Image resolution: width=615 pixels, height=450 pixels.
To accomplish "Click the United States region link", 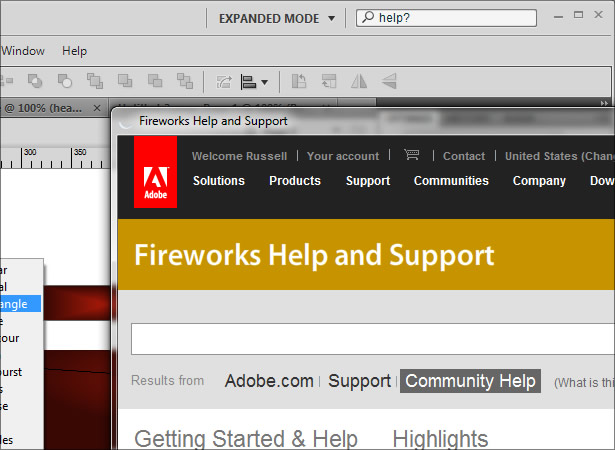I will click(x=560, y=156).
